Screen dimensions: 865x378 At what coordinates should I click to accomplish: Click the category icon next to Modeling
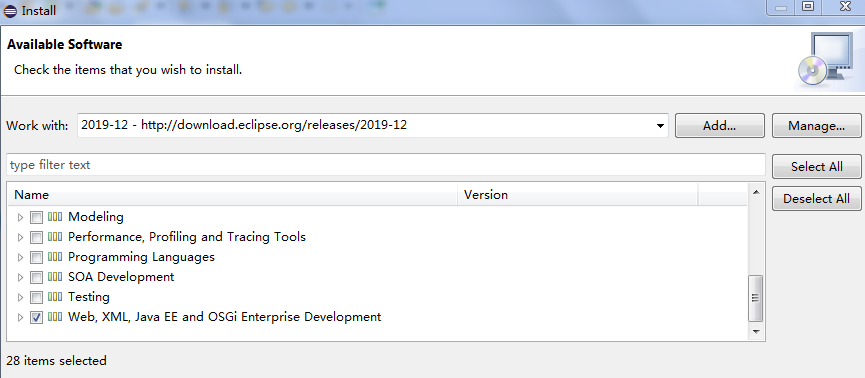pyautogui.click(x=55, y=217)
